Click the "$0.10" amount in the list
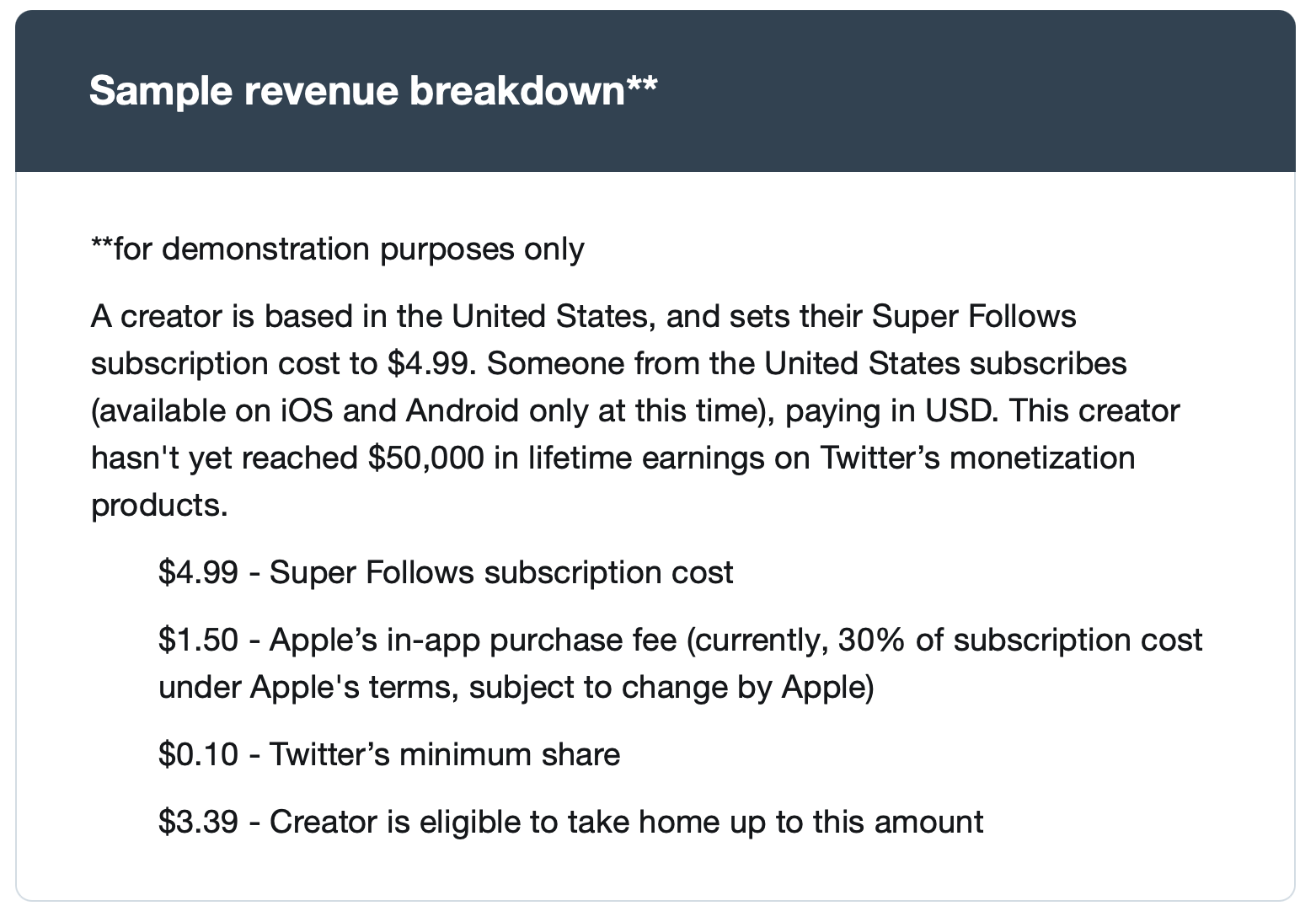This screenshot has height=922, width=1316. pos(198,754)
